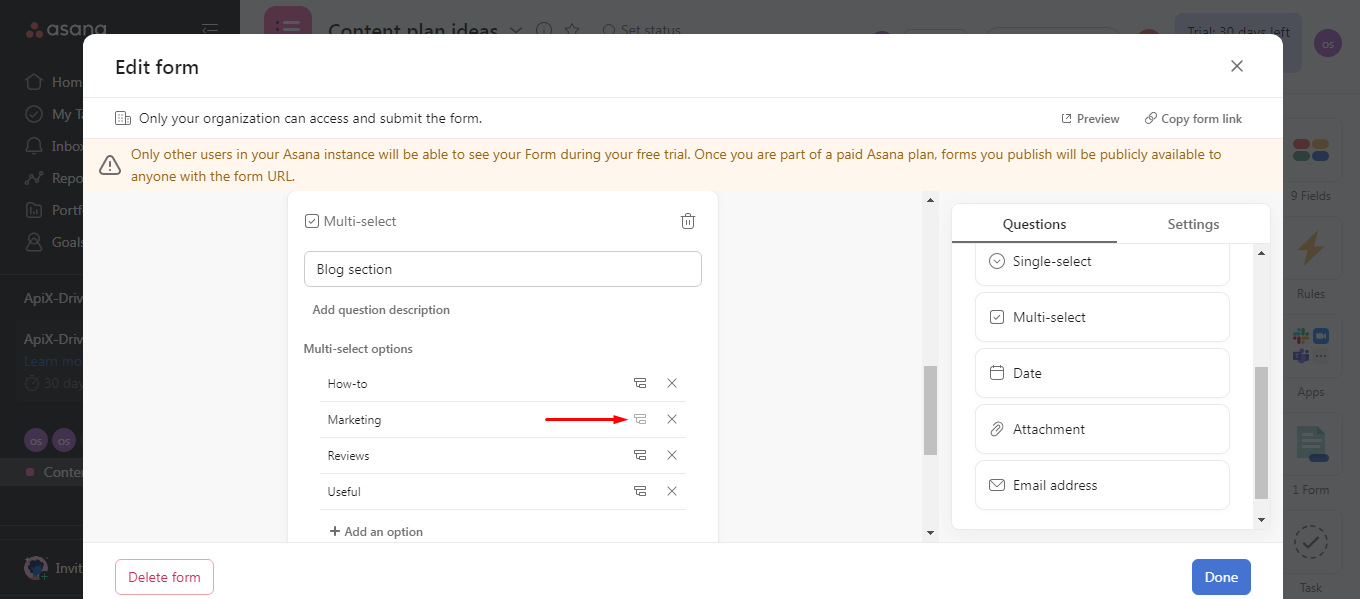This screenshot has height=599, width=1360.
Task: Click inside the Blog section title field
Action: [x=502, y=269]
